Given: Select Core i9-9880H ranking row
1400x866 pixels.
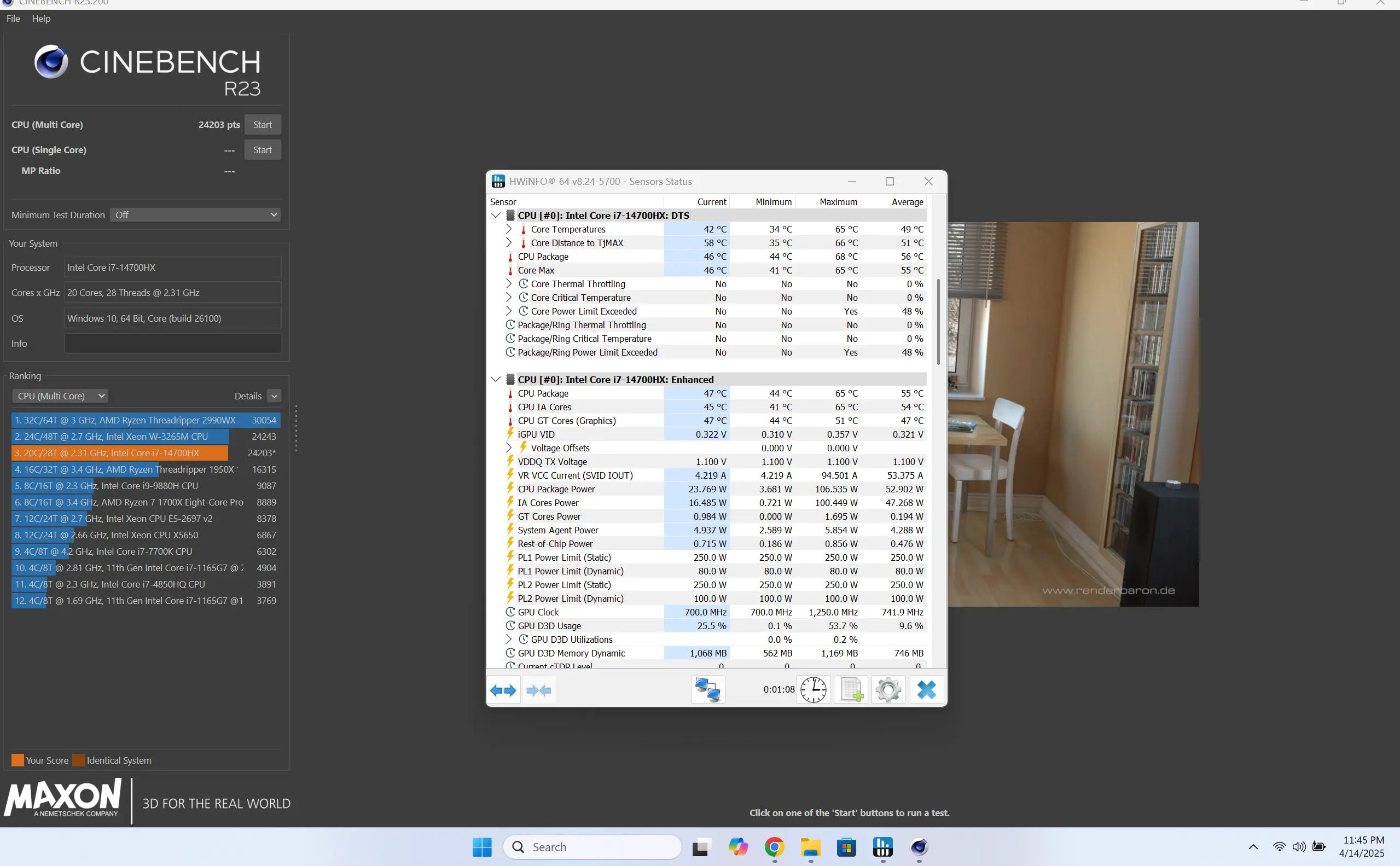Looking at the screenshot, I should (x=146, y=486).
